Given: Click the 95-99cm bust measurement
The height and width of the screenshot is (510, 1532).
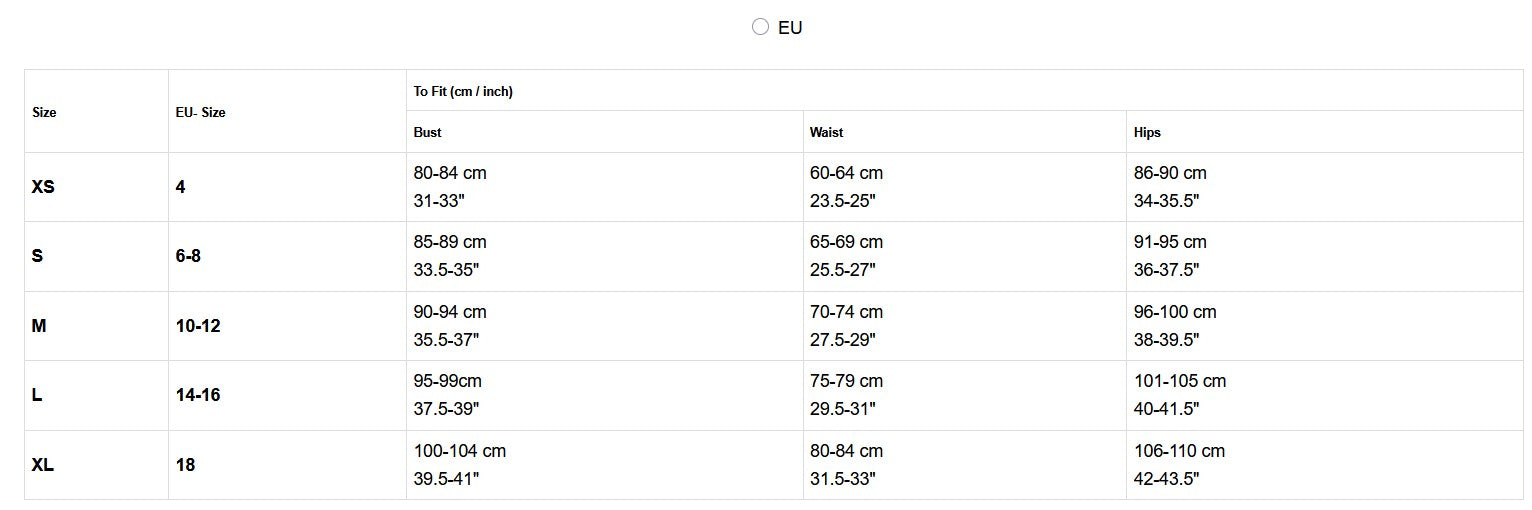Looking at the screenshot, I should 448,381.
